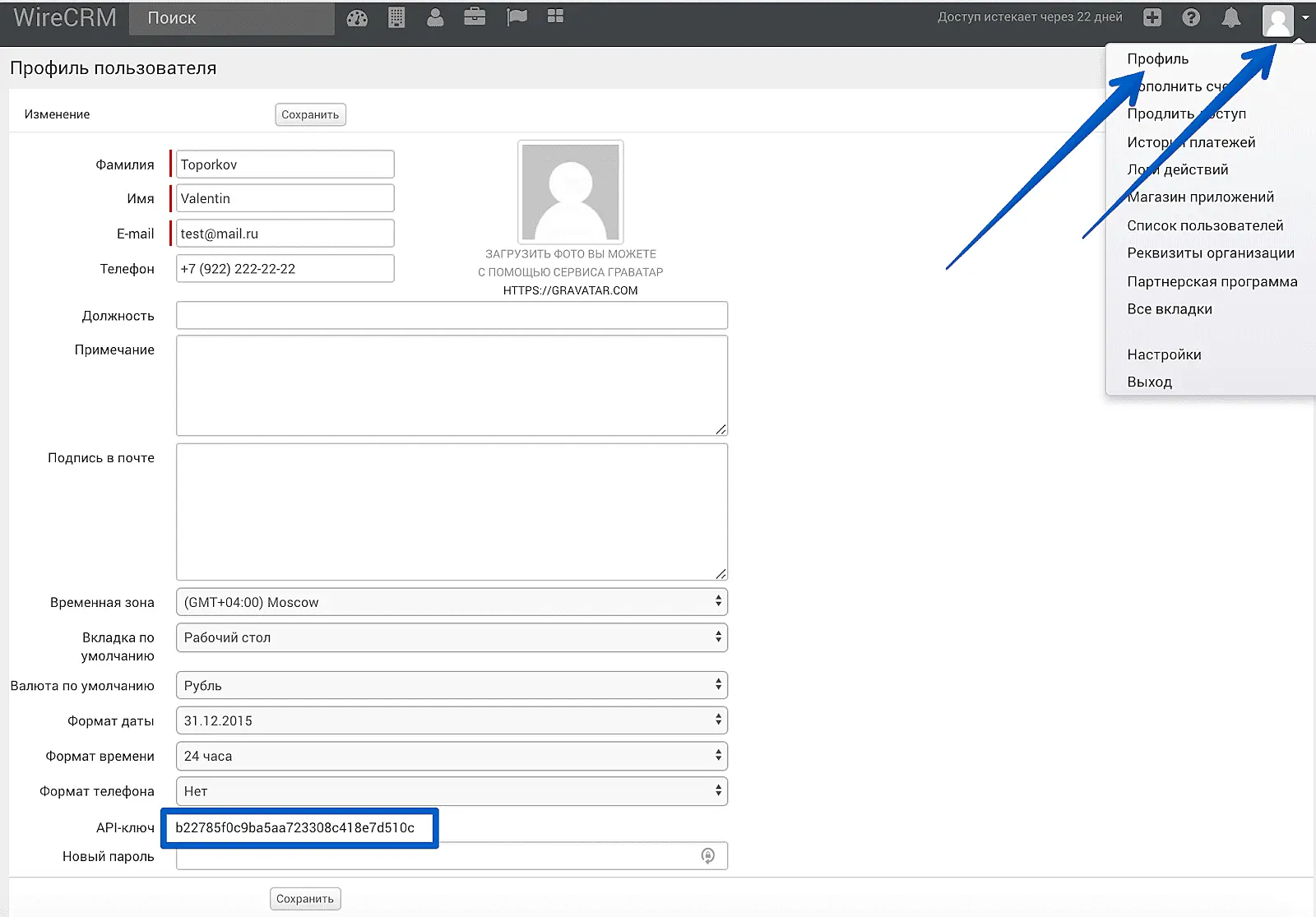The width and height of the screenshot is (1316, 917).
Task: Expand the Временная зона dropdown
Action: coord(452,602)
